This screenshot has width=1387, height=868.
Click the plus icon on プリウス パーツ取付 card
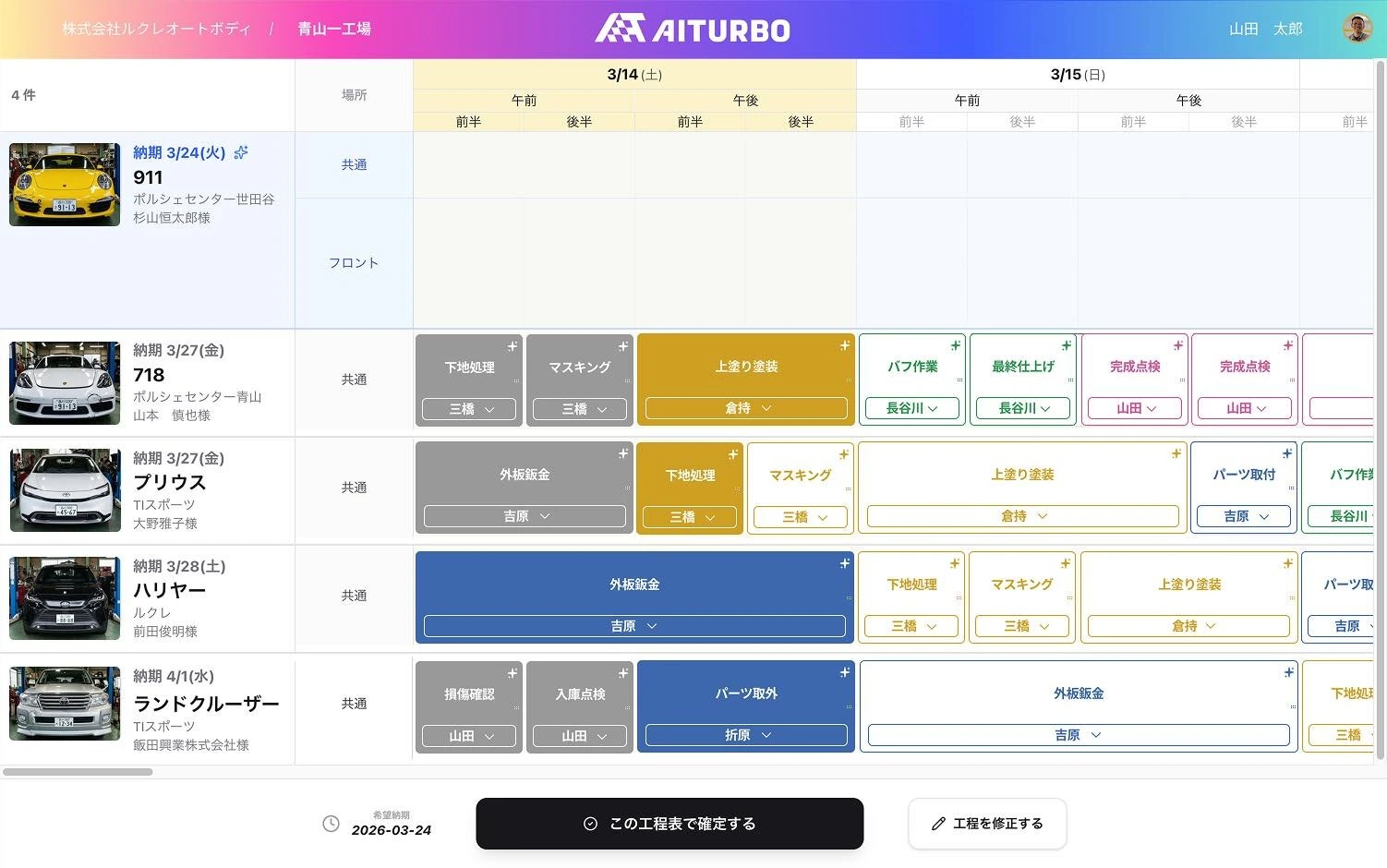tap(1287, 453)
